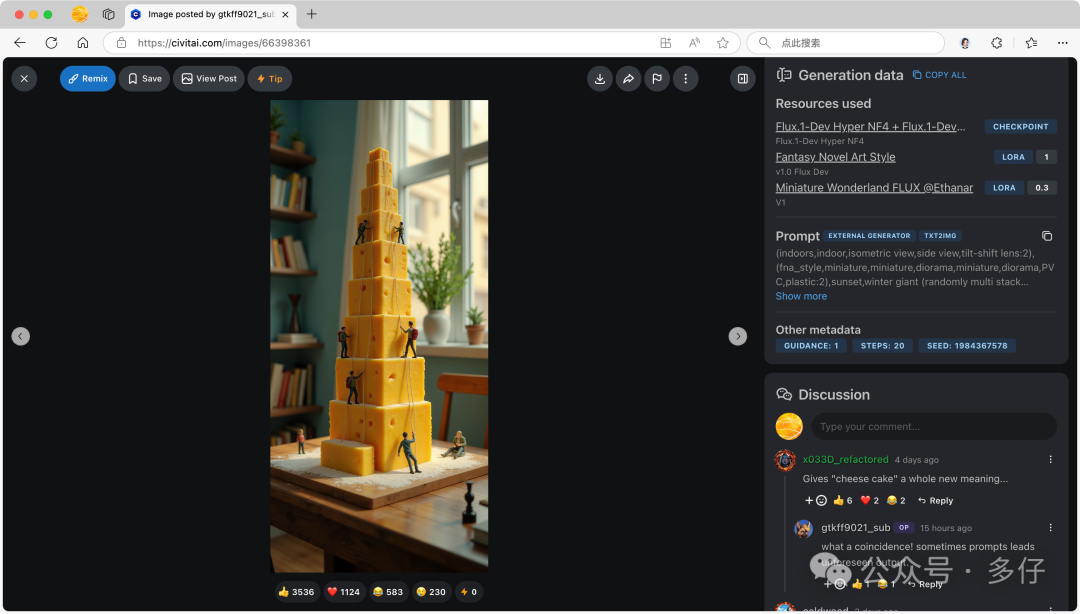Close the image viewer with the X button
The height and width of the screenshot is (614, 1080).
tap(24, 79)
